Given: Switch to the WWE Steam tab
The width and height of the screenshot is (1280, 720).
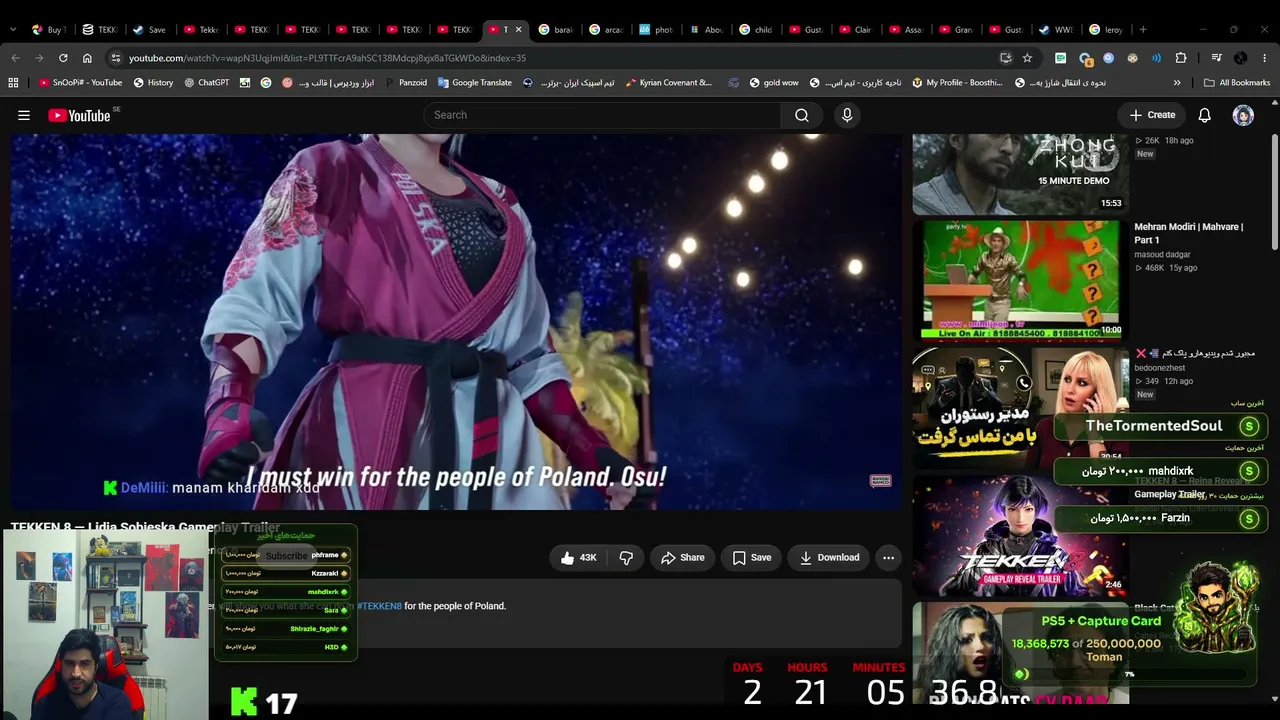Looking at the screenshot, I should tap(1057, 30).
